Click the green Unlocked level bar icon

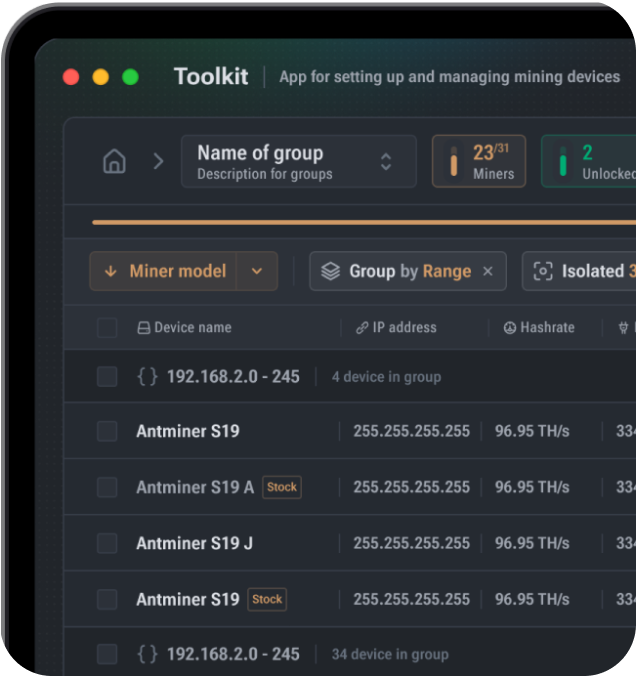563,161
